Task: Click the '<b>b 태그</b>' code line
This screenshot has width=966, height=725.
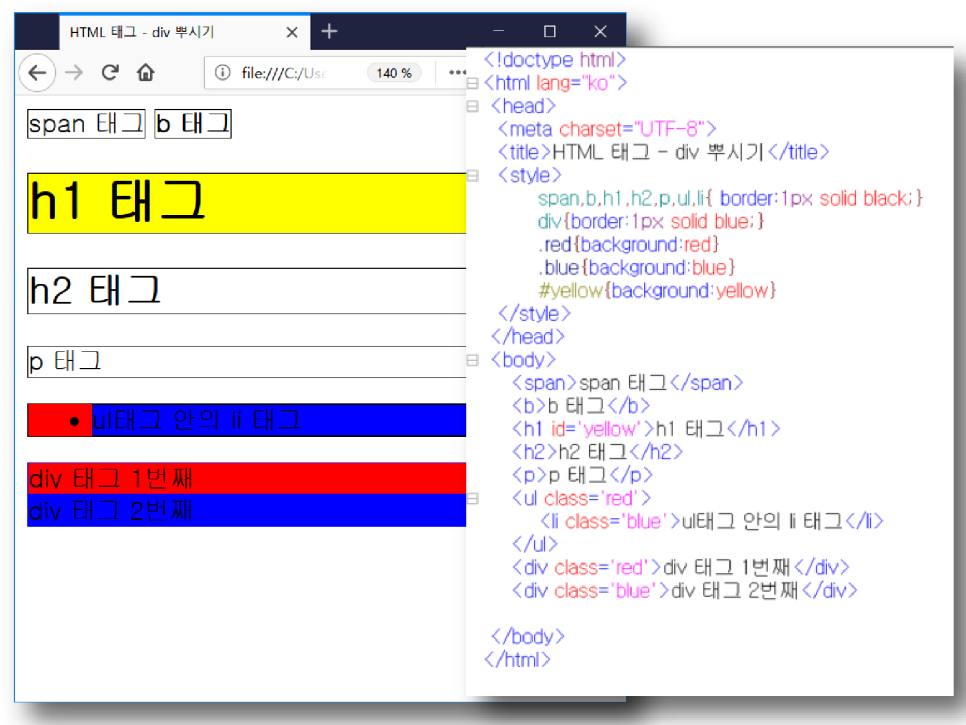Action: tap(581, 406)
